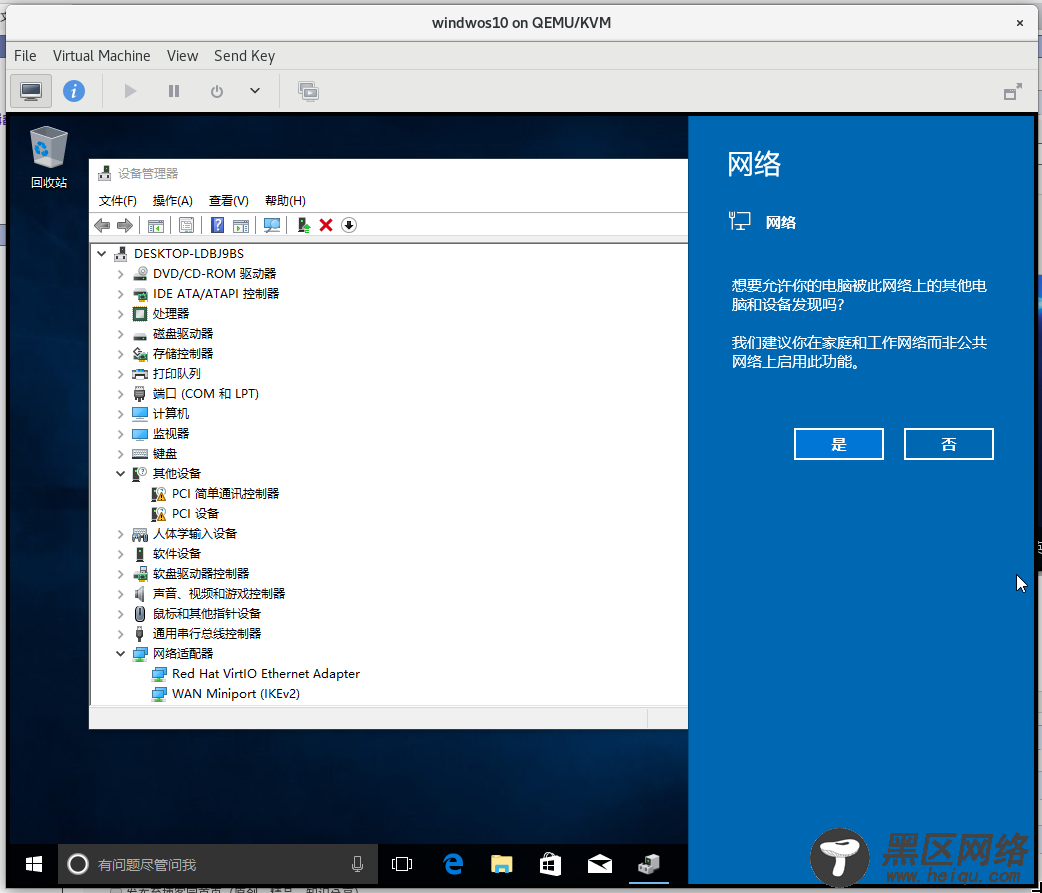Open the VM snapshots manager icon
1042x893 pixels.
(308, 91)
